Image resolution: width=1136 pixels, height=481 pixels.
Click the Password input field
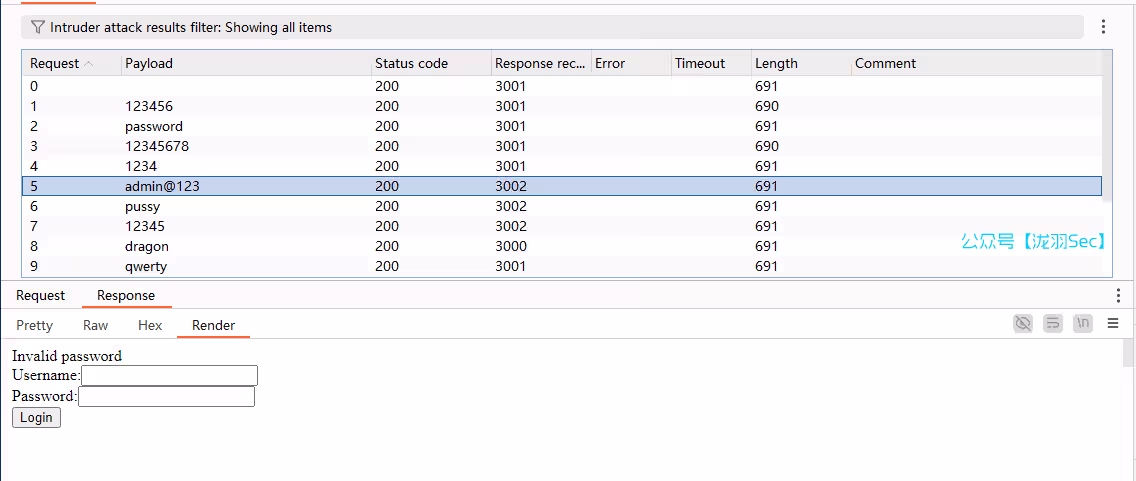click(166, 396)
